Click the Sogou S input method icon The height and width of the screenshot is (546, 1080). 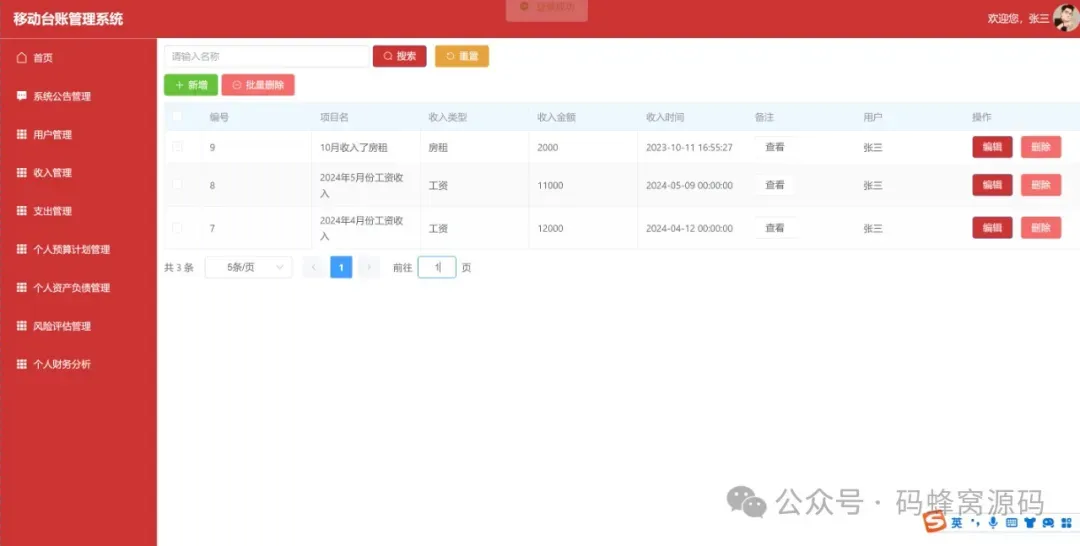[x=935, y=523]
